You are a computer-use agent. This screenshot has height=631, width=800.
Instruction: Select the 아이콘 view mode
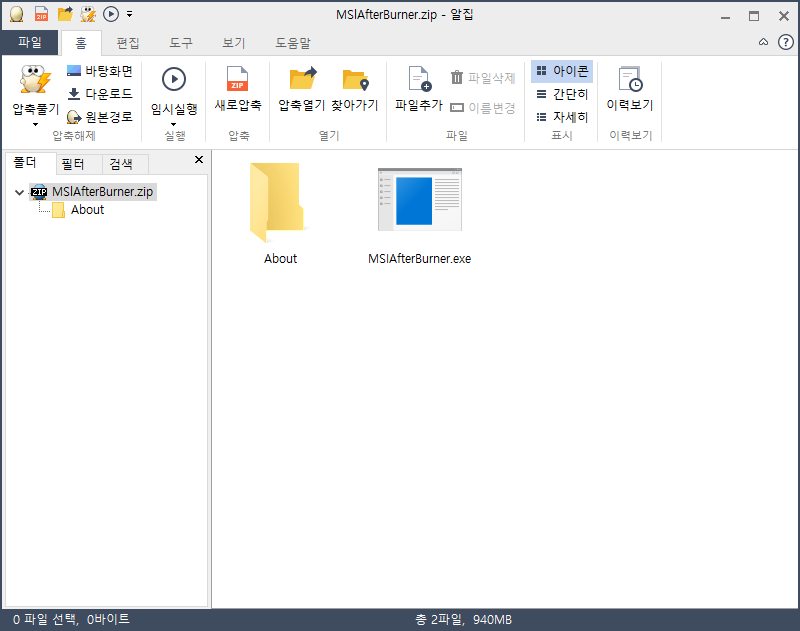[562, 71]
